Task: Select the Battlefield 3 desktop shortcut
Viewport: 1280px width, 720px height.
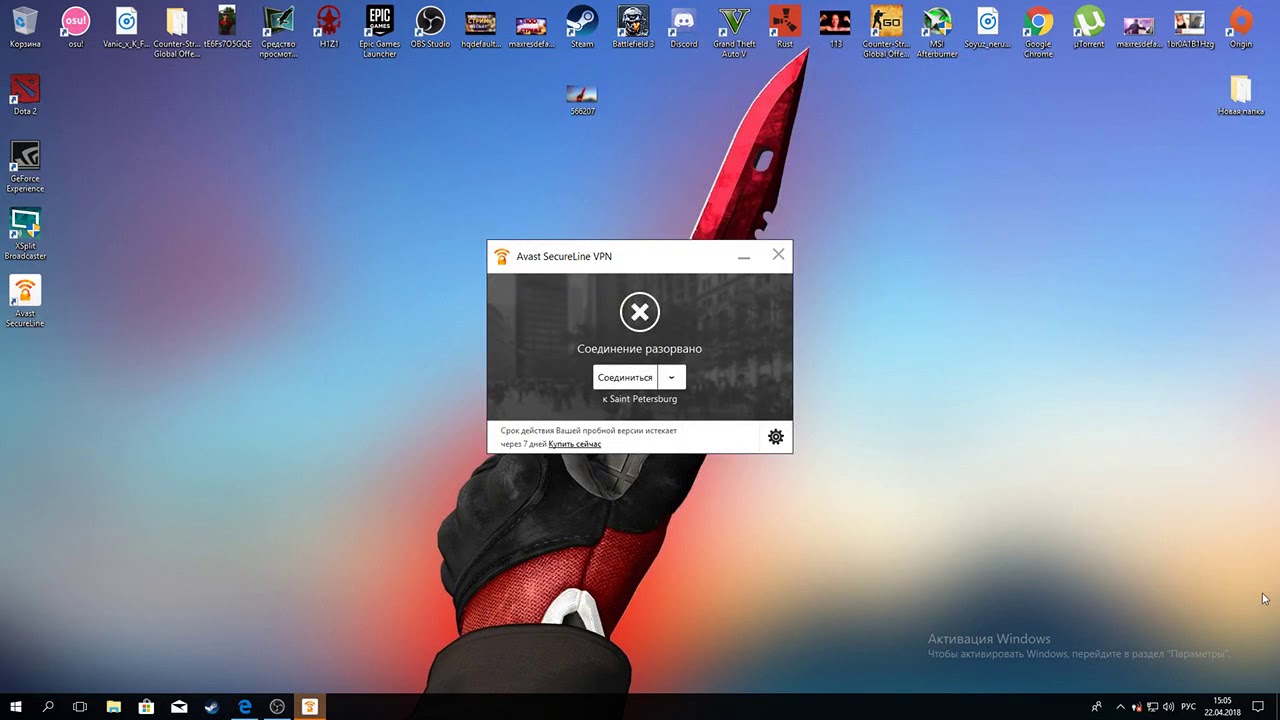Action: click(x=633, y=28)
